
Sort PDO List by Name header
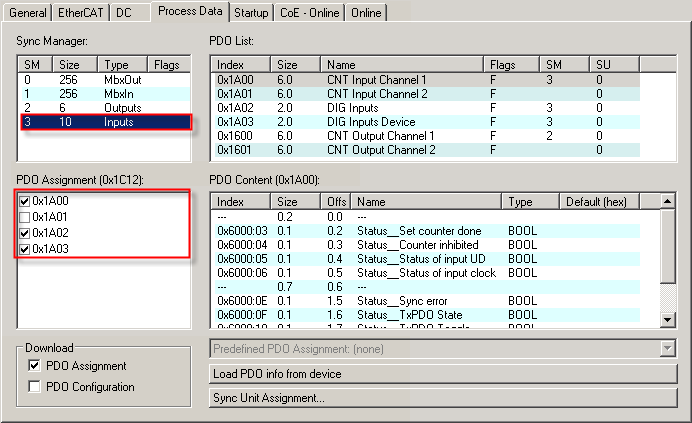[x=402, y=65]
